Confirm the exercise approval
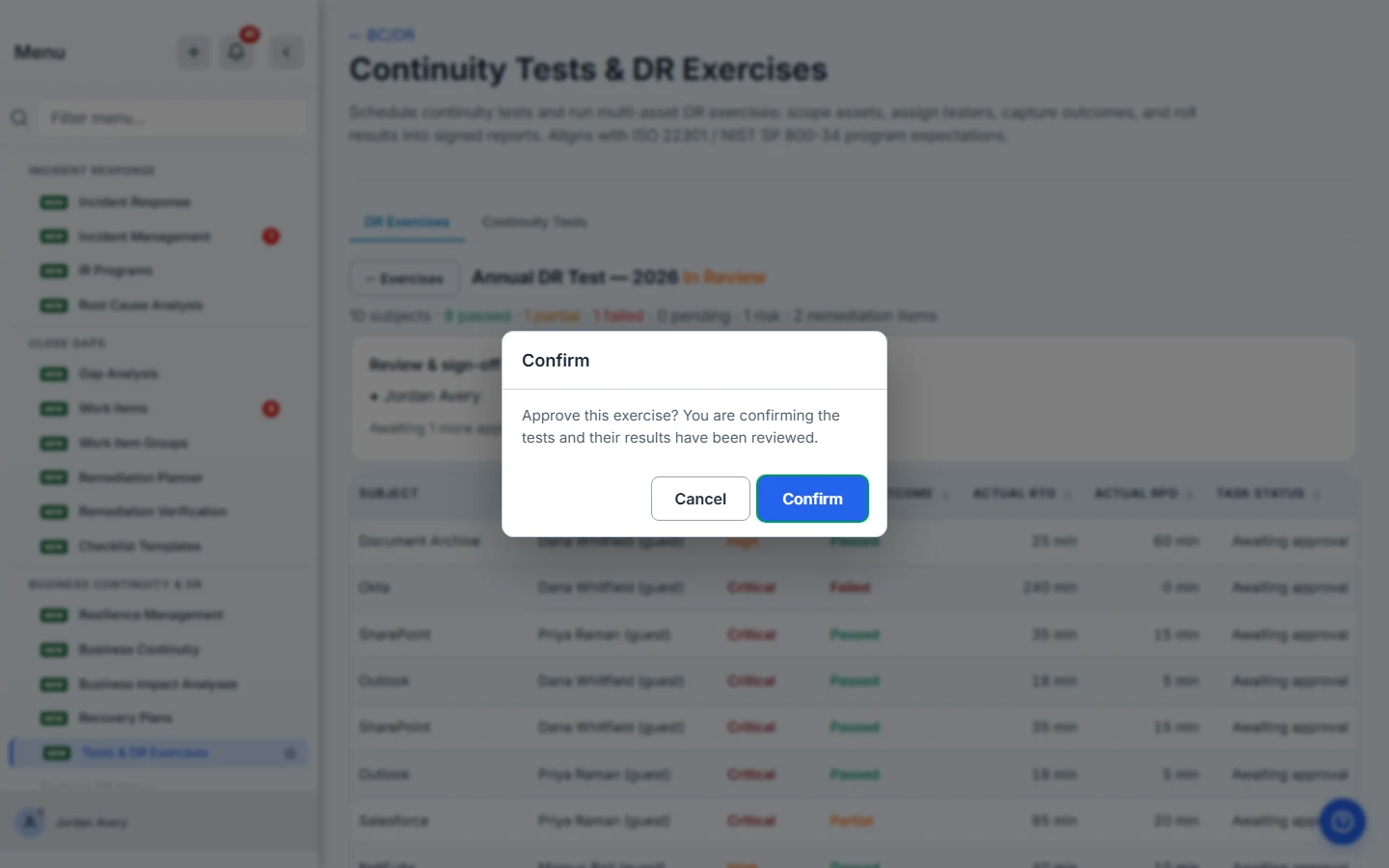Viewport: 1389px width, 868px height. [x=812, y=499]
